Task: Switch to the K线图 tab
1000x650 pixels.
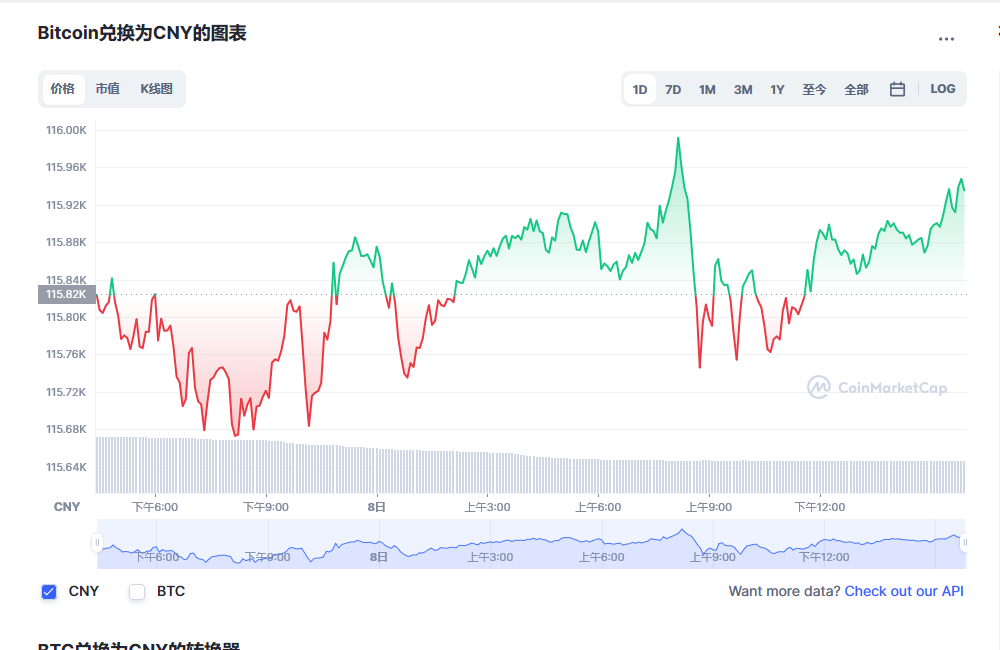Action: click(x=157, y=89)
